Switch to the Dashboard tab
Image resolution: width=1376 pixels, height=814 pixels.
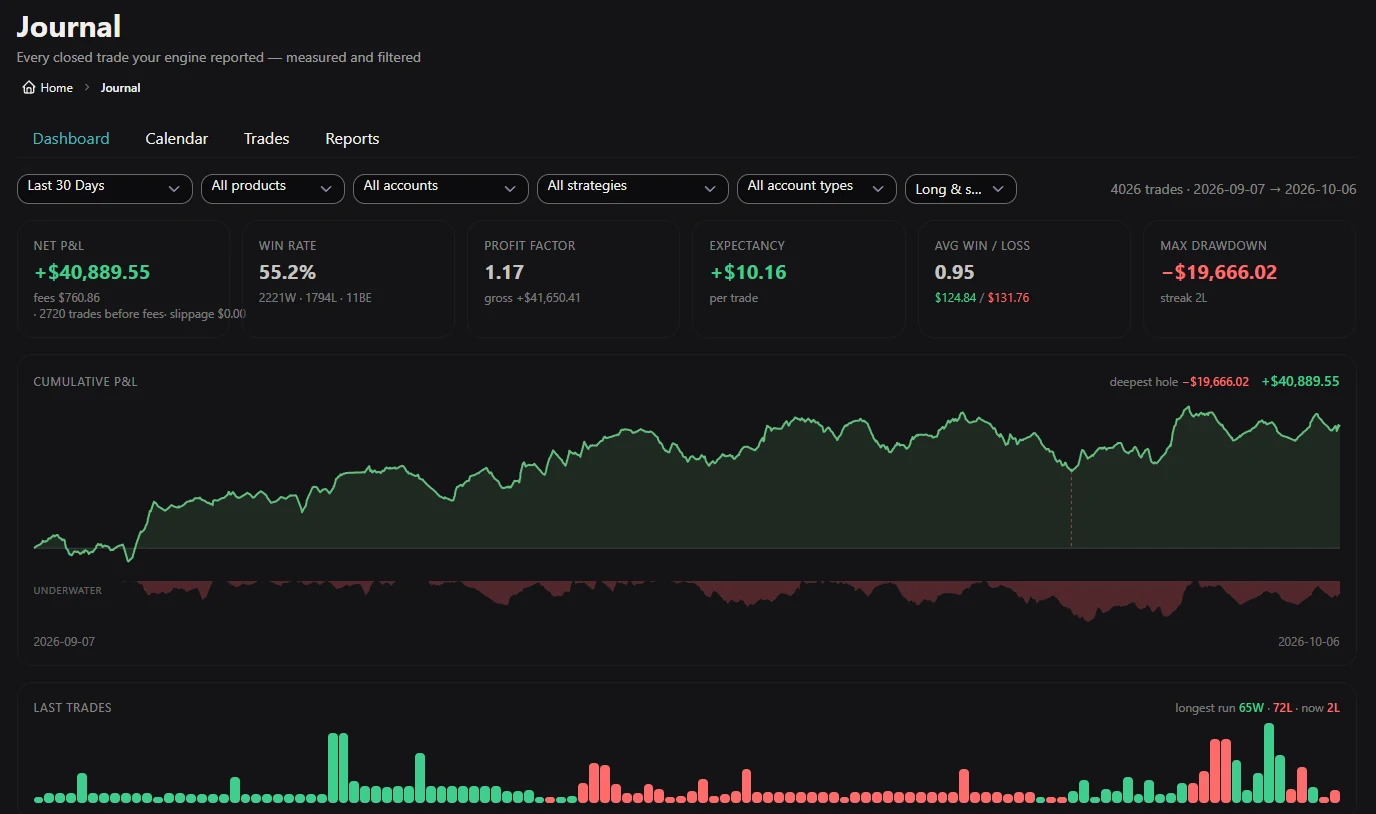point(71,139)
